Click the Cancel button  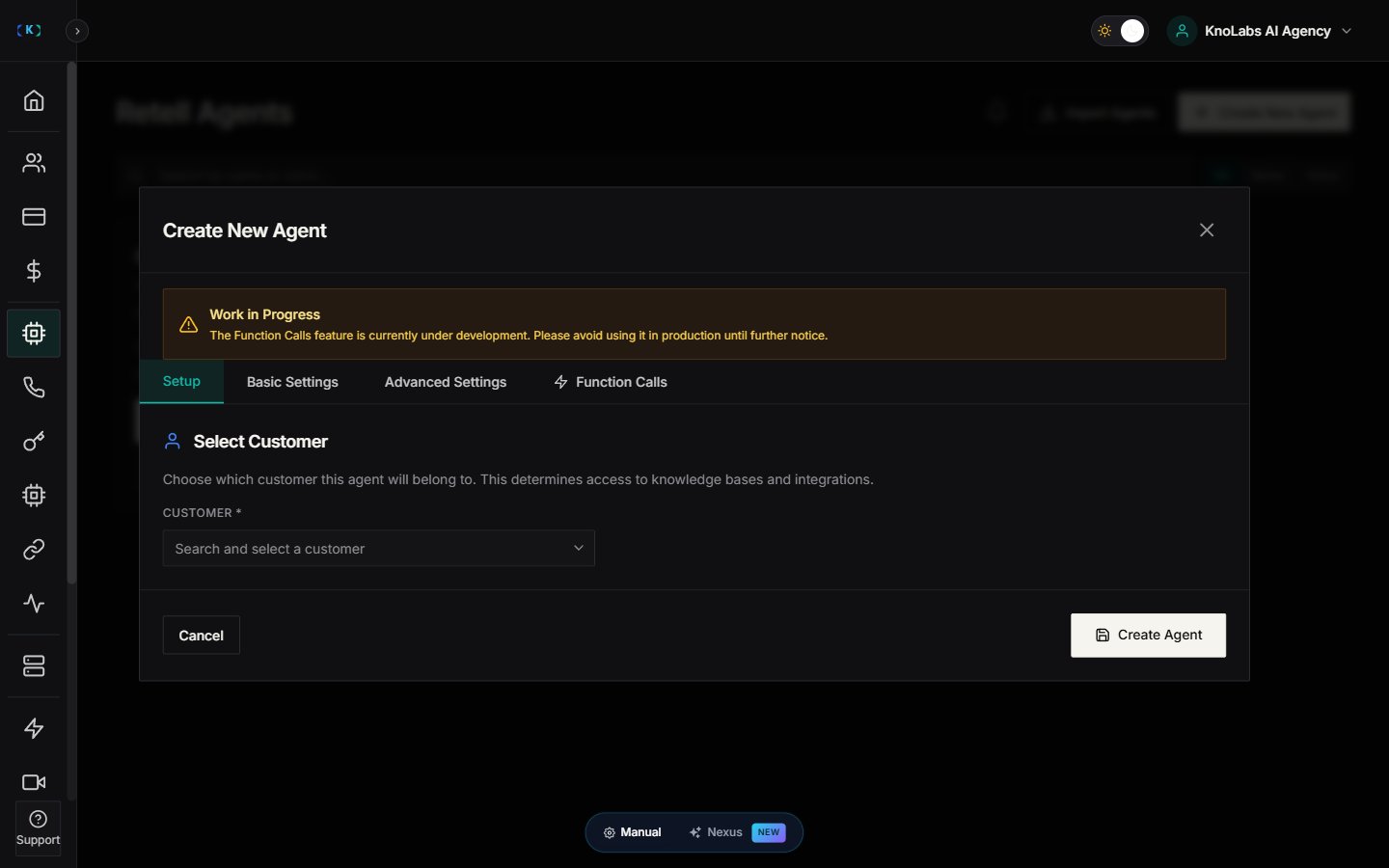coord(201,636)
